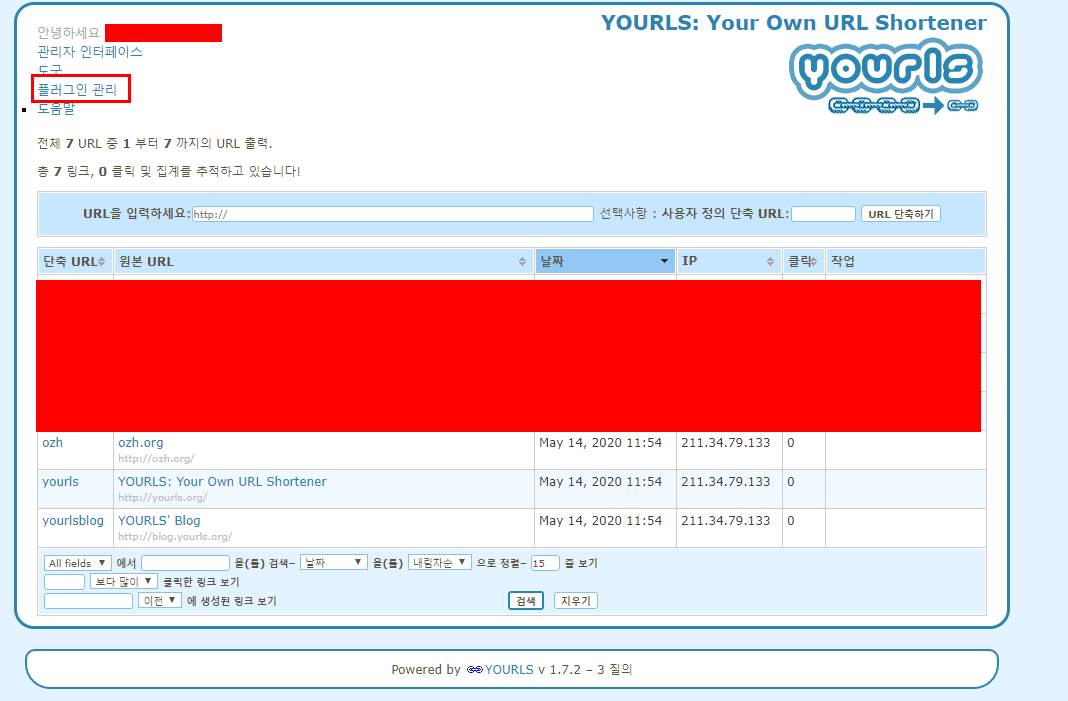Open the 내림차순 sort order dropdown
The width and height of the screenshot is (1068, 701).
point(440,563)
